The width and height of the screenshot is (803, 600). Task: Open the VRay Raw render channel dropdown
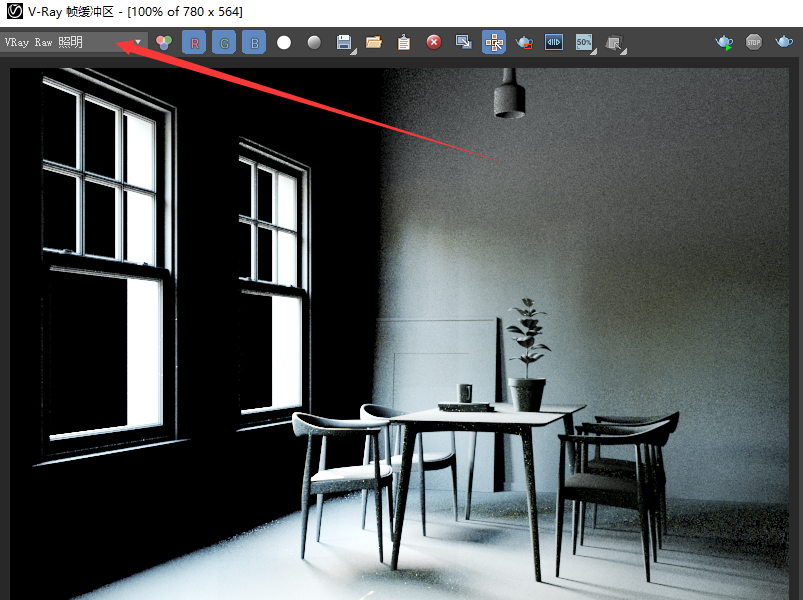[x=74, y=42]
